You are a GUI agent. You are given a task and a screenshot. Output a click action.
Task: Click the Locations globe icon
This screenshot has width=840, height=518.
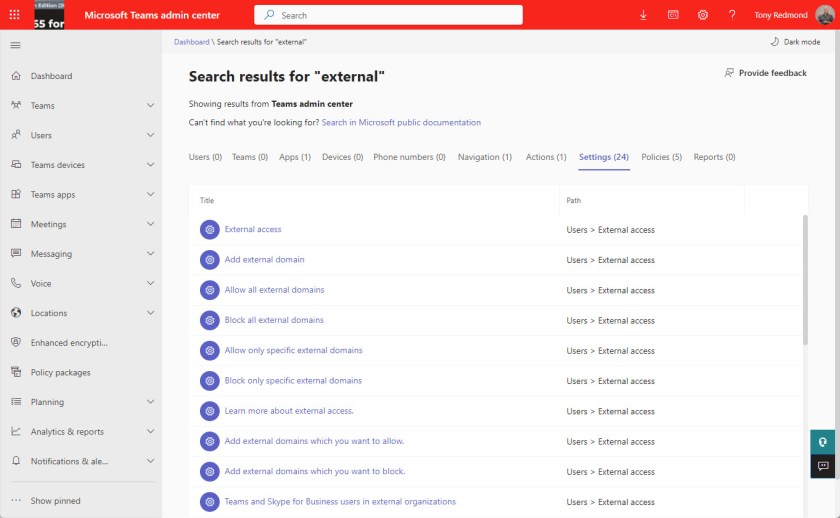click(16, 312)
